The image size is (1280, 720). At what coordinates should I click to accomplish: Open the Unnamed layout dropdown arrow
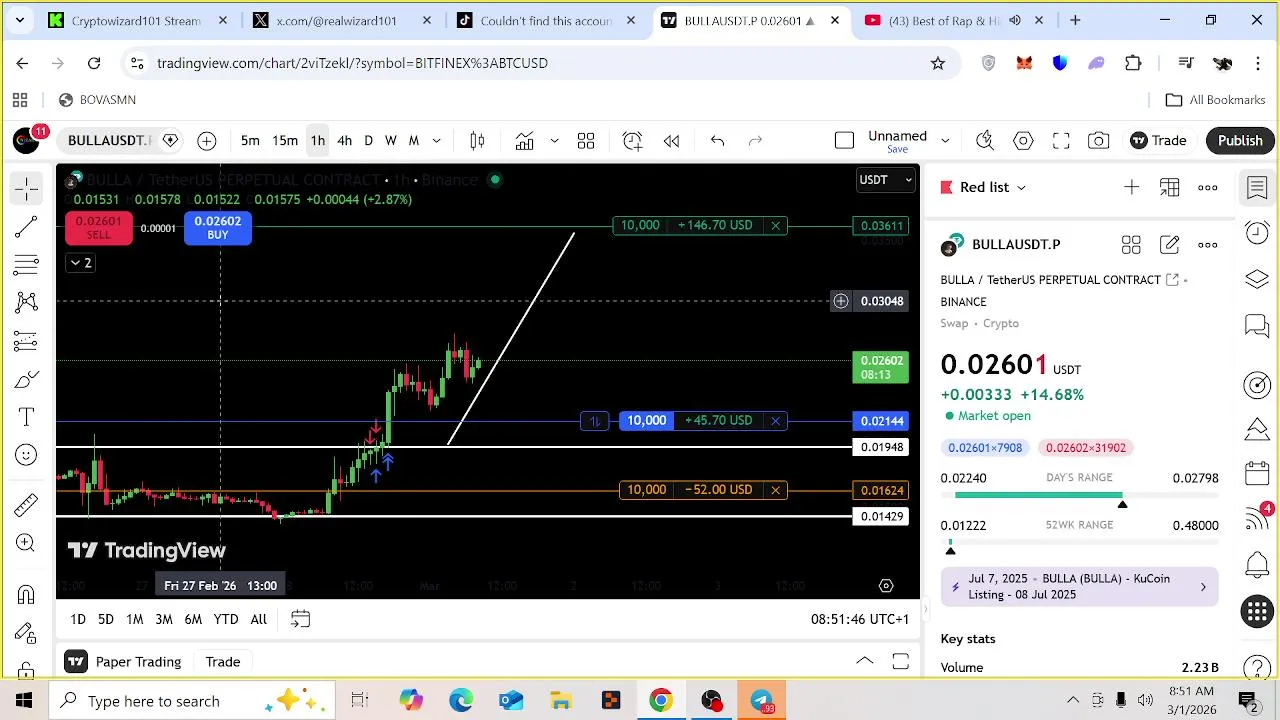(x=944, y=141)
